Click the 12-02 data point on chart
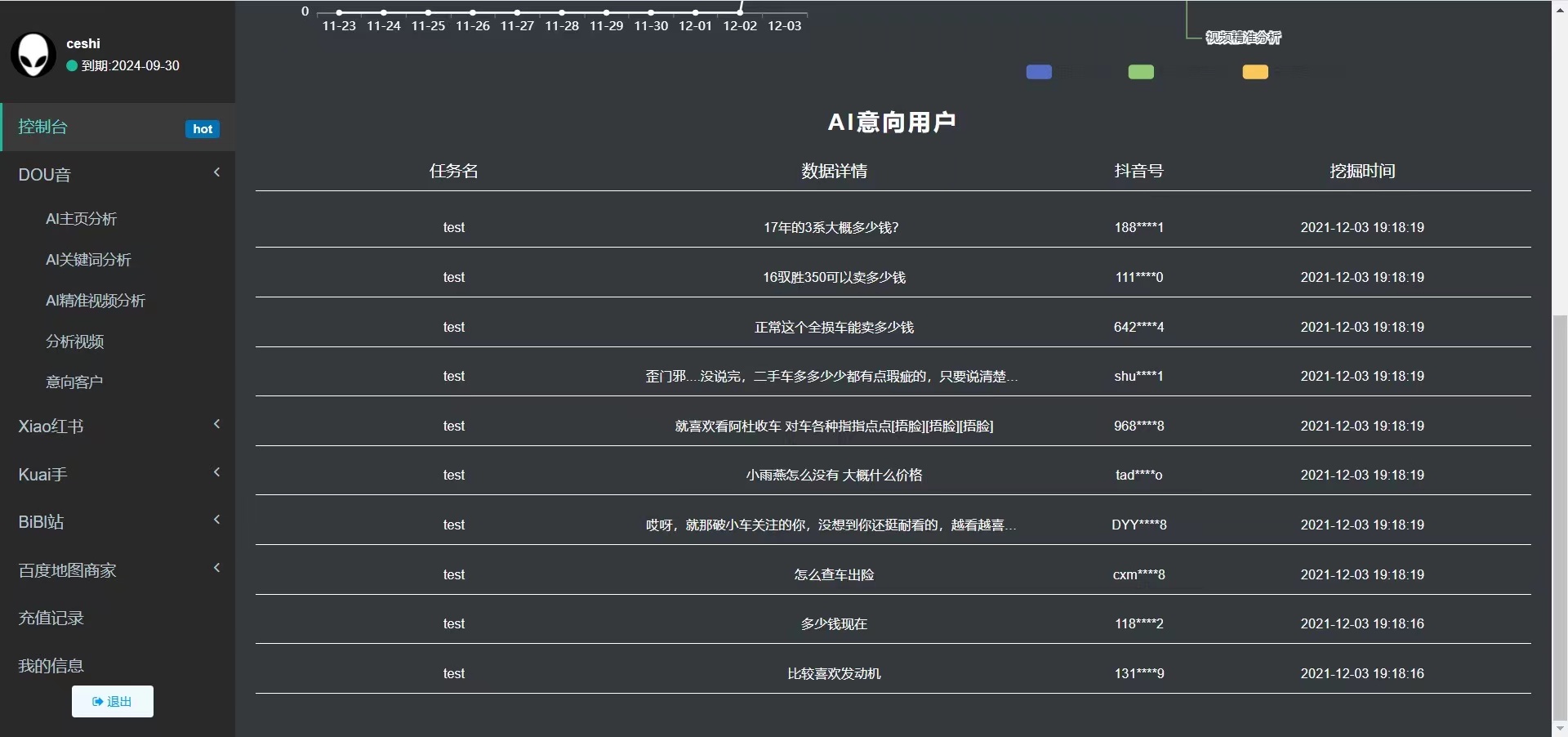Screen dimensions: 1568x737 [x=740, y=11]
